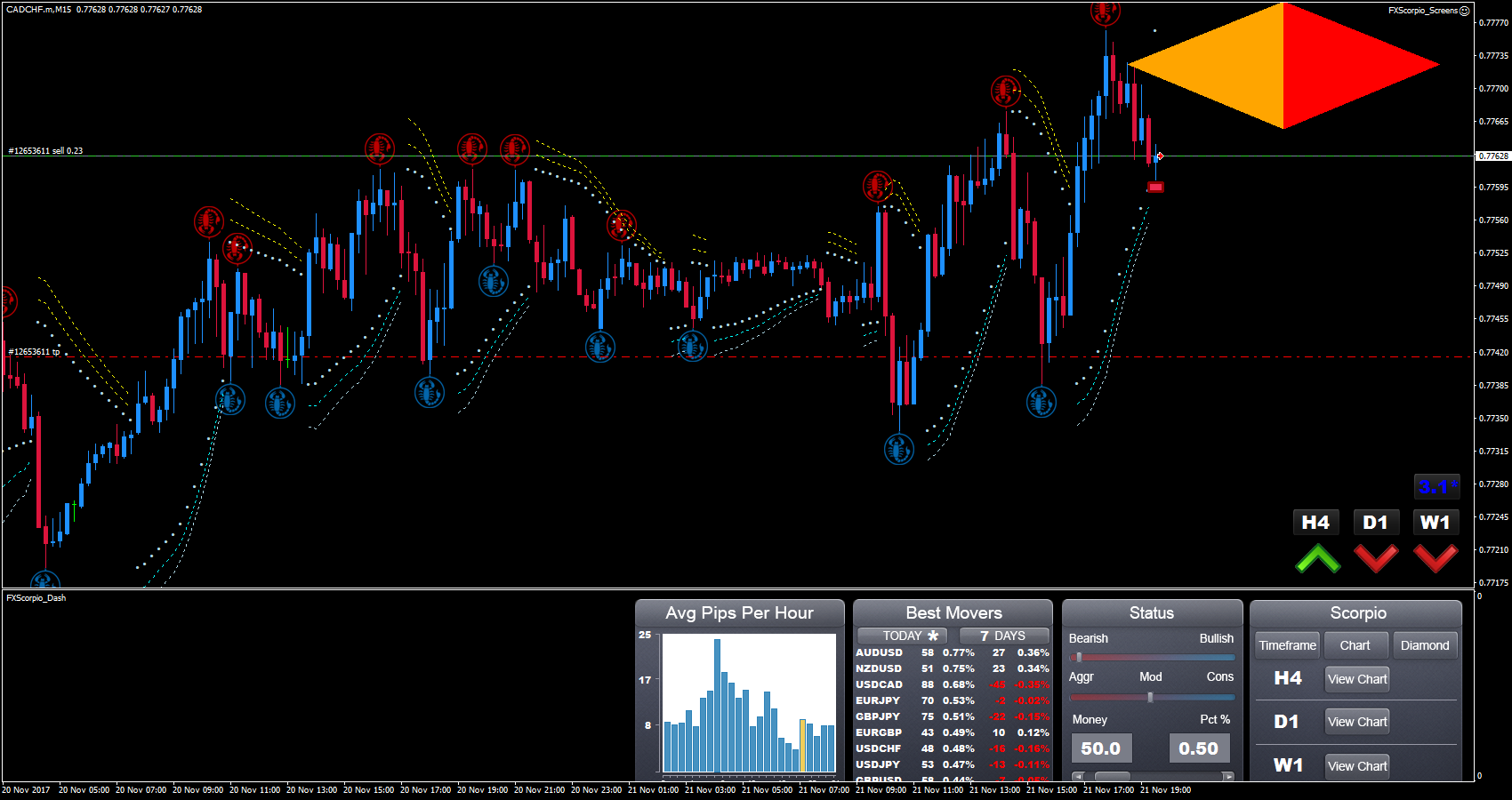
Task: Toggle the 7 DAYS column in Best Movers
Action: click(x=1003, y=636)
